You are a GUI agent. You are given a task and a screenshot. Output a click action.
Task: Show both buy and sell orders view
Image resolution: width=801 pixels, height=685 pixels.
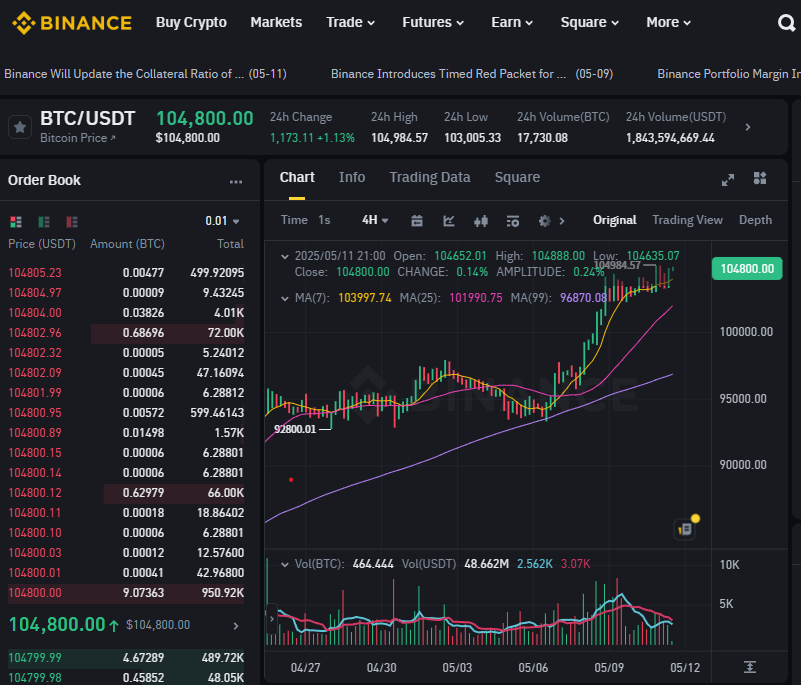tap(16, 222)
